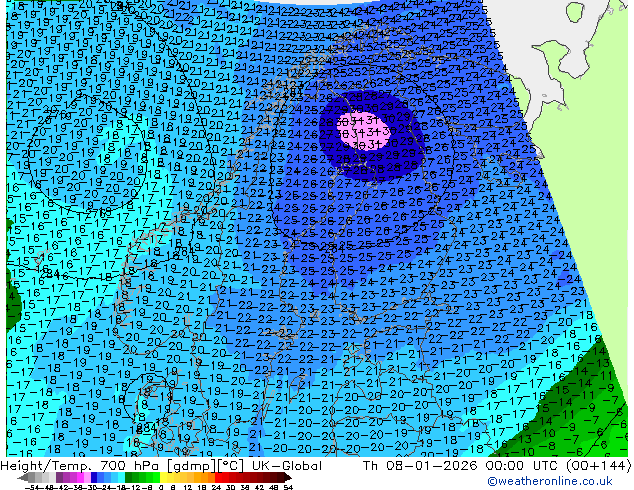
Task: Click the dark maroon right arrow of the color scale
Action: pyautogui.click(x=288, y=477)
